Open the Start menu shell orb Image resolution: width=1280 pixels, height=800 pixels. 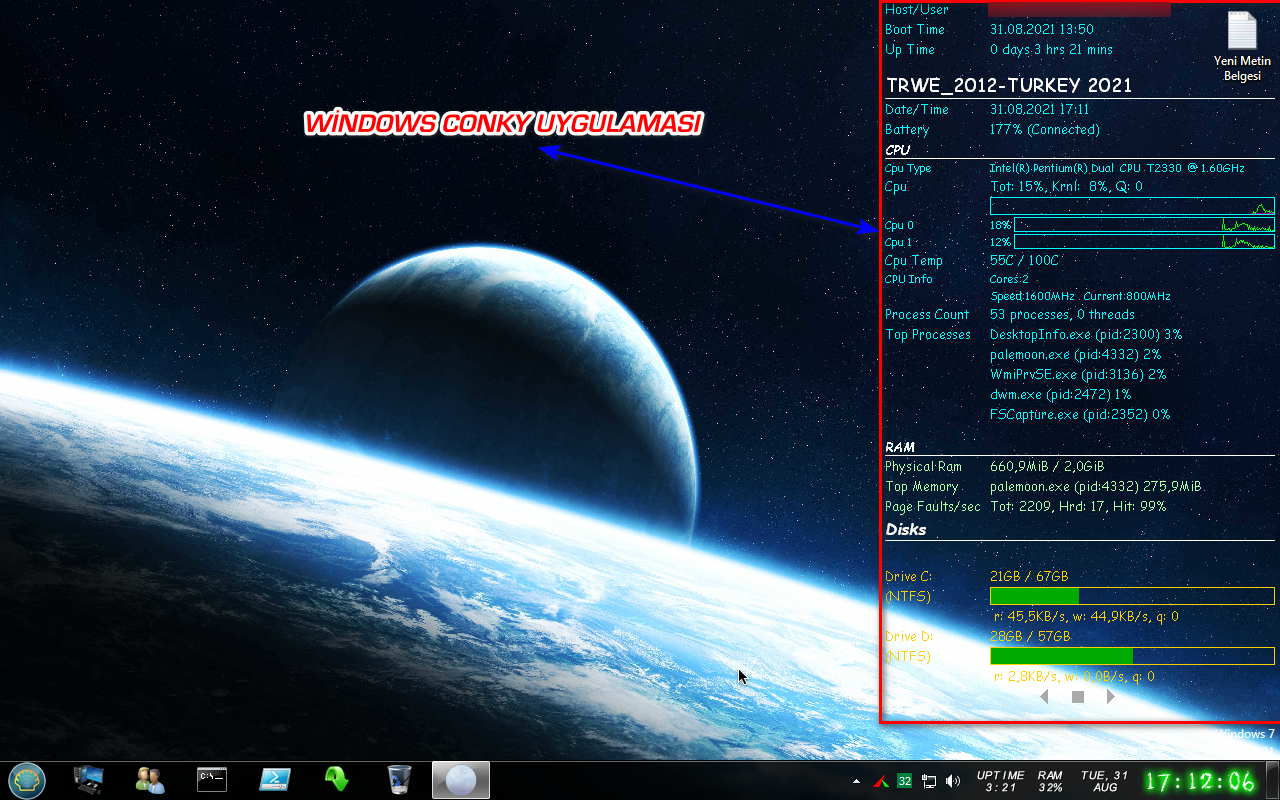27,780
